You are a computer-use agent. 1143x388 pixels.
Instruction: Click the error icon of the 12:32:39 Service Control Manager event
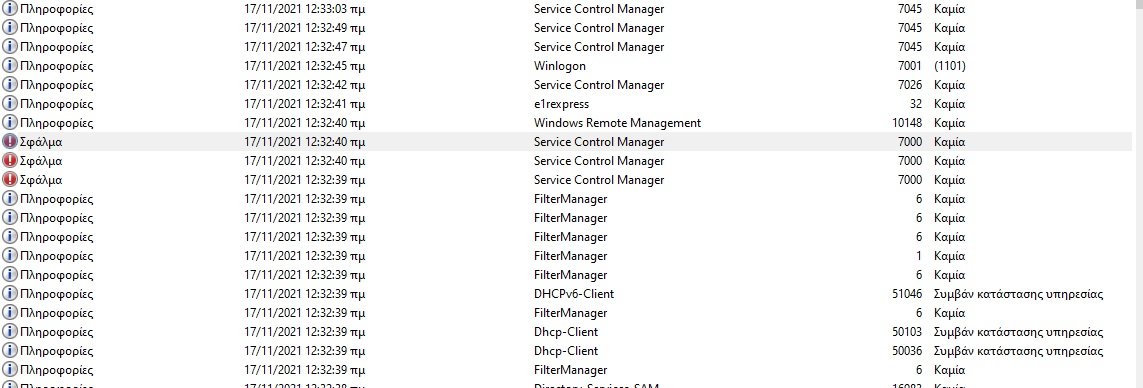coord(10,179)
